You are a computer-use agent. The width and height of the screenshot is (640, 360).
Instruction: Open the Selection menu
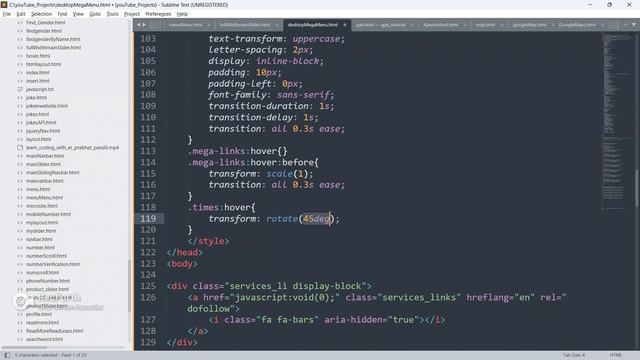[42, 14]
